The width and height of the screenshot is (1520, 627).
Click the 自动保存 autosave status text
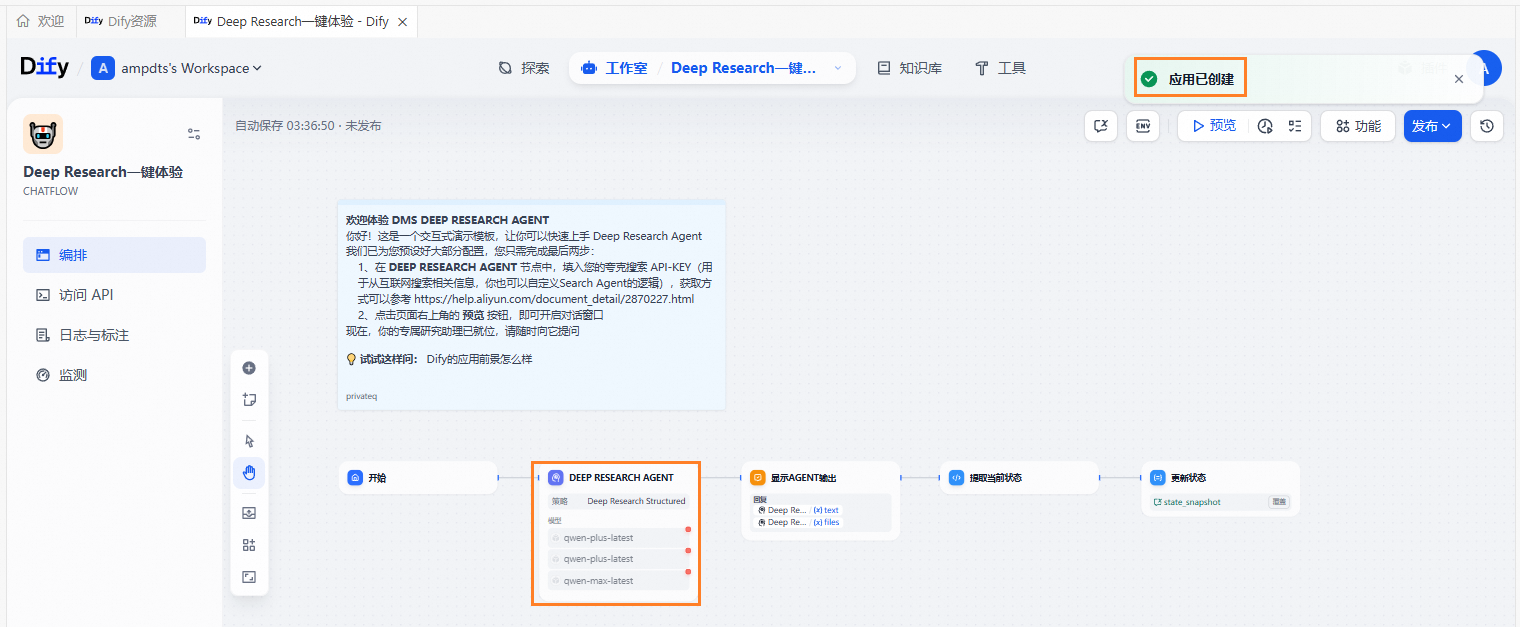point(308,126)
